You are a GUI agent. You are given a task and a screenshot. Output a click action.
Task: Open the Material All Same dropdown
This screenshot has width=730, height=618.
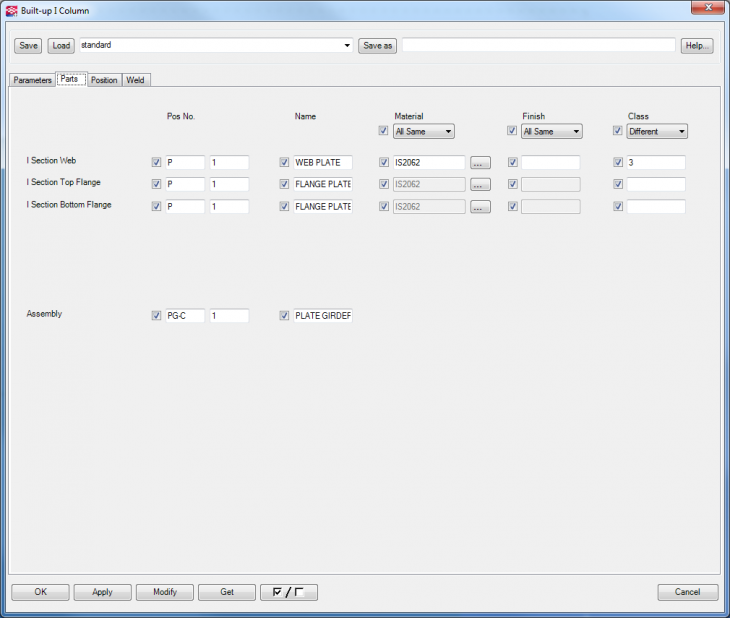click(x=423, y=131)
